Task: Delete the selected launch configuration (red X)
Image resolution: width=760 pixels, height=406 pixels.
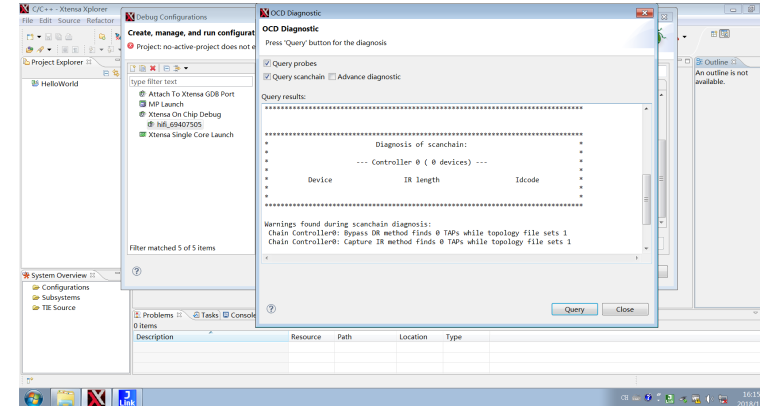Action: pyautogui.click(x=153, y=68)
